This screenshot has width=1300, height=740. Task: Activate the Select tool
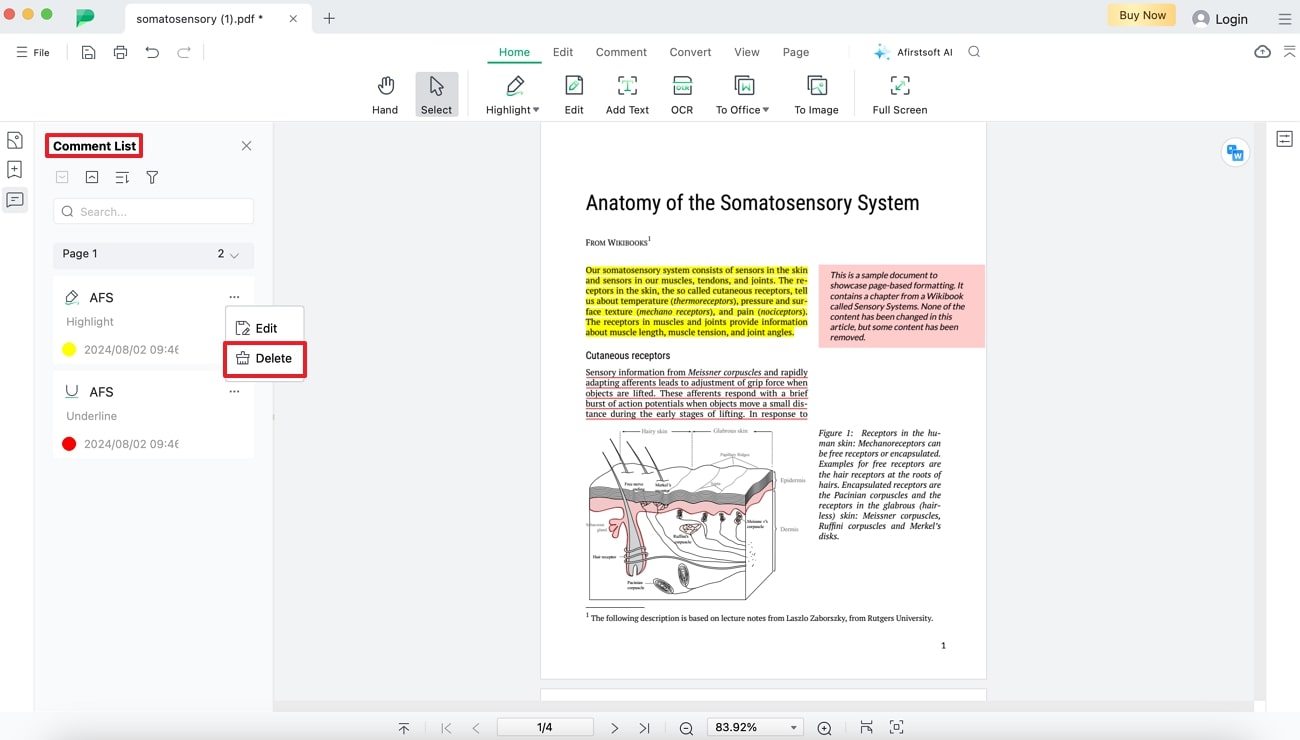436,95
